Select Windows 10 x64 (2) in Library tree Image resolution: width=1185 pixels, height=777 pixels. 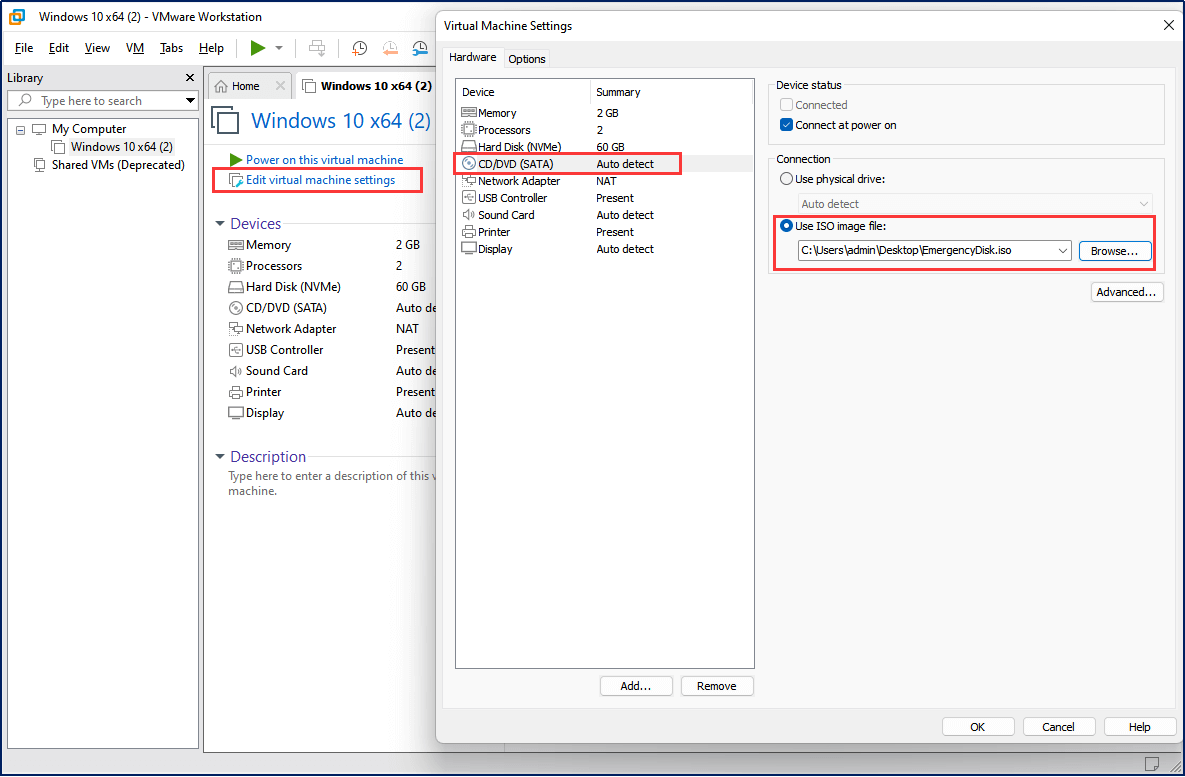(122, 147)
